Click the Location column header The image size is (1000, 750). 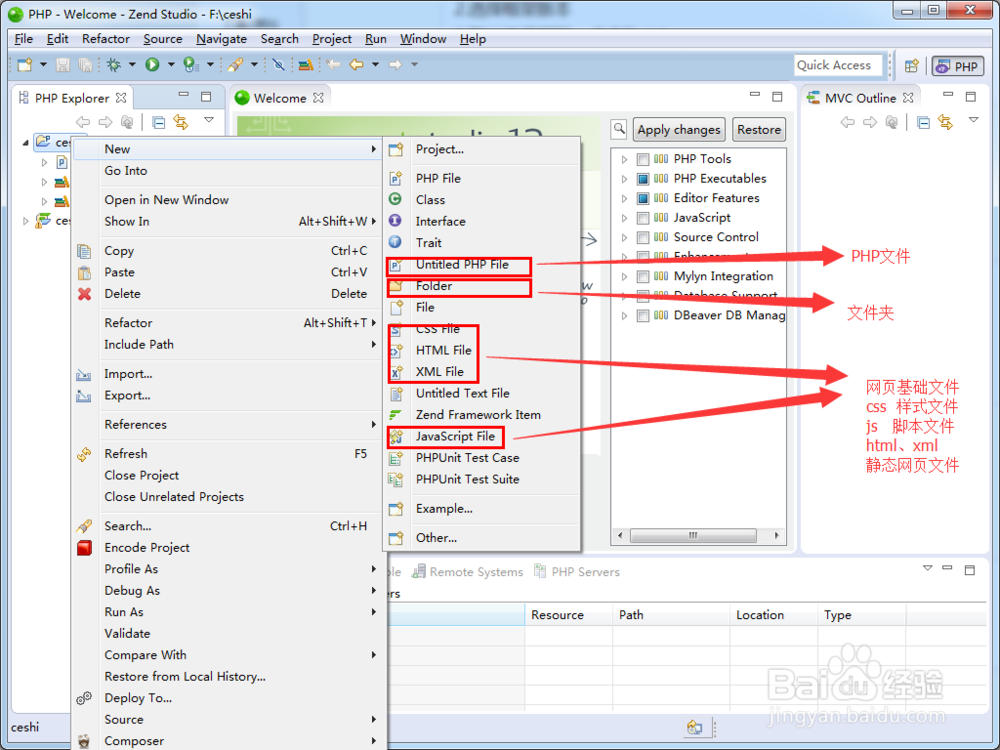[774, 615]
